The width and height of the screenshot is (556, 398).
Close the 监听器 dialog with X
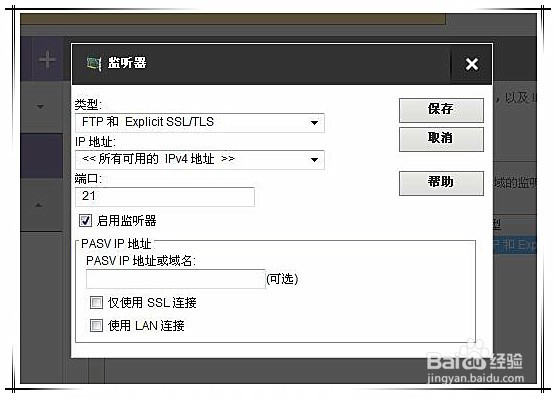pyautogui.click(x=472, y=64)
